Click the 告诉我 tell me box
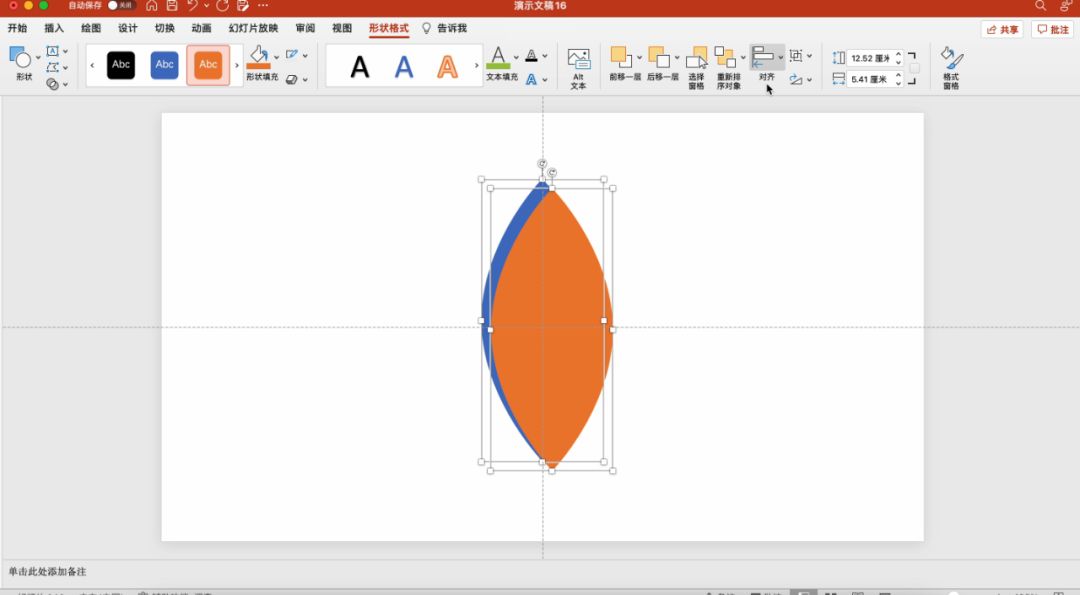This screenshot has height=595, width=1080. [444, 28]
